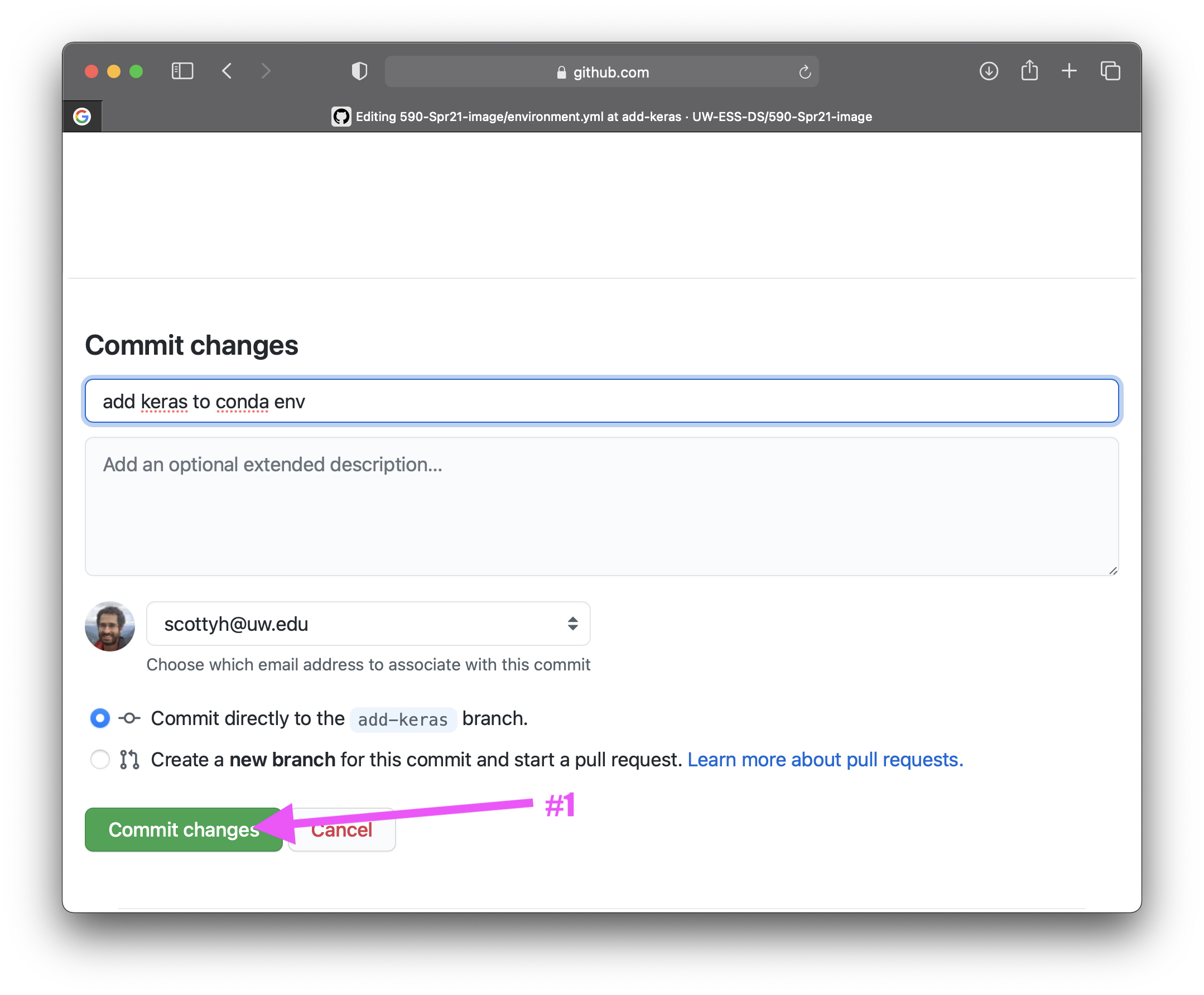The width and height of the screenshot is (1204, 995).
Task: Select commit directly to add-keras branch
Action: 100,718
